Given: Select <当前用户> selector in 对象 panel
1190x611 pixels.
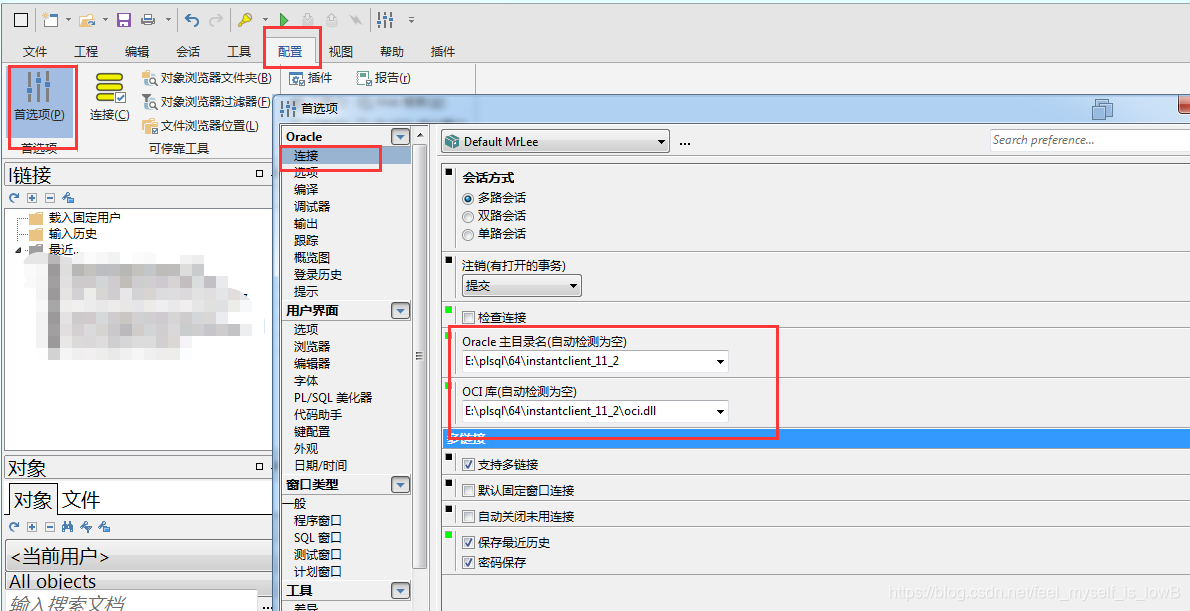Looking at the screenshot, I should [139, 556].
